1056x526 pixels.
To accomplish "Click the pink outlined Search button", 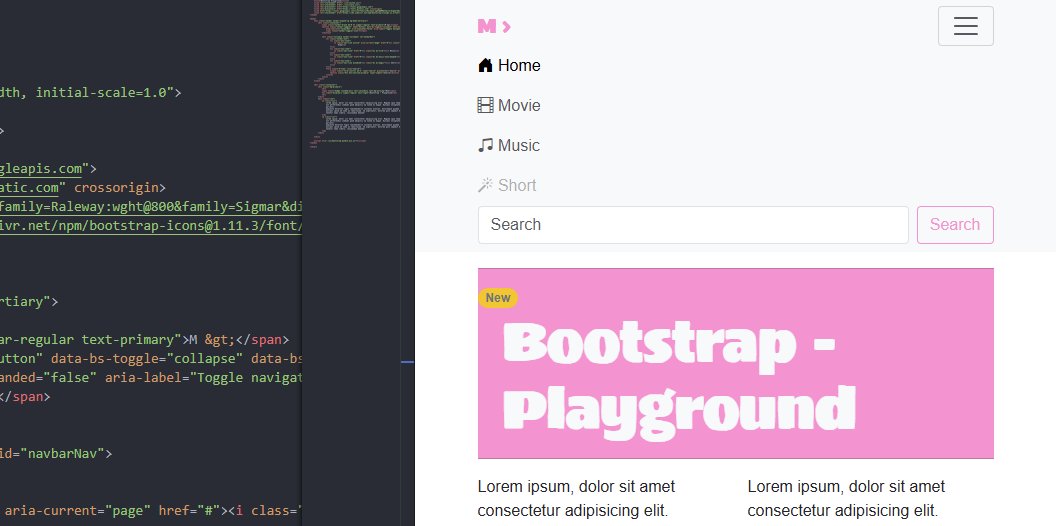I will (955, 225).
